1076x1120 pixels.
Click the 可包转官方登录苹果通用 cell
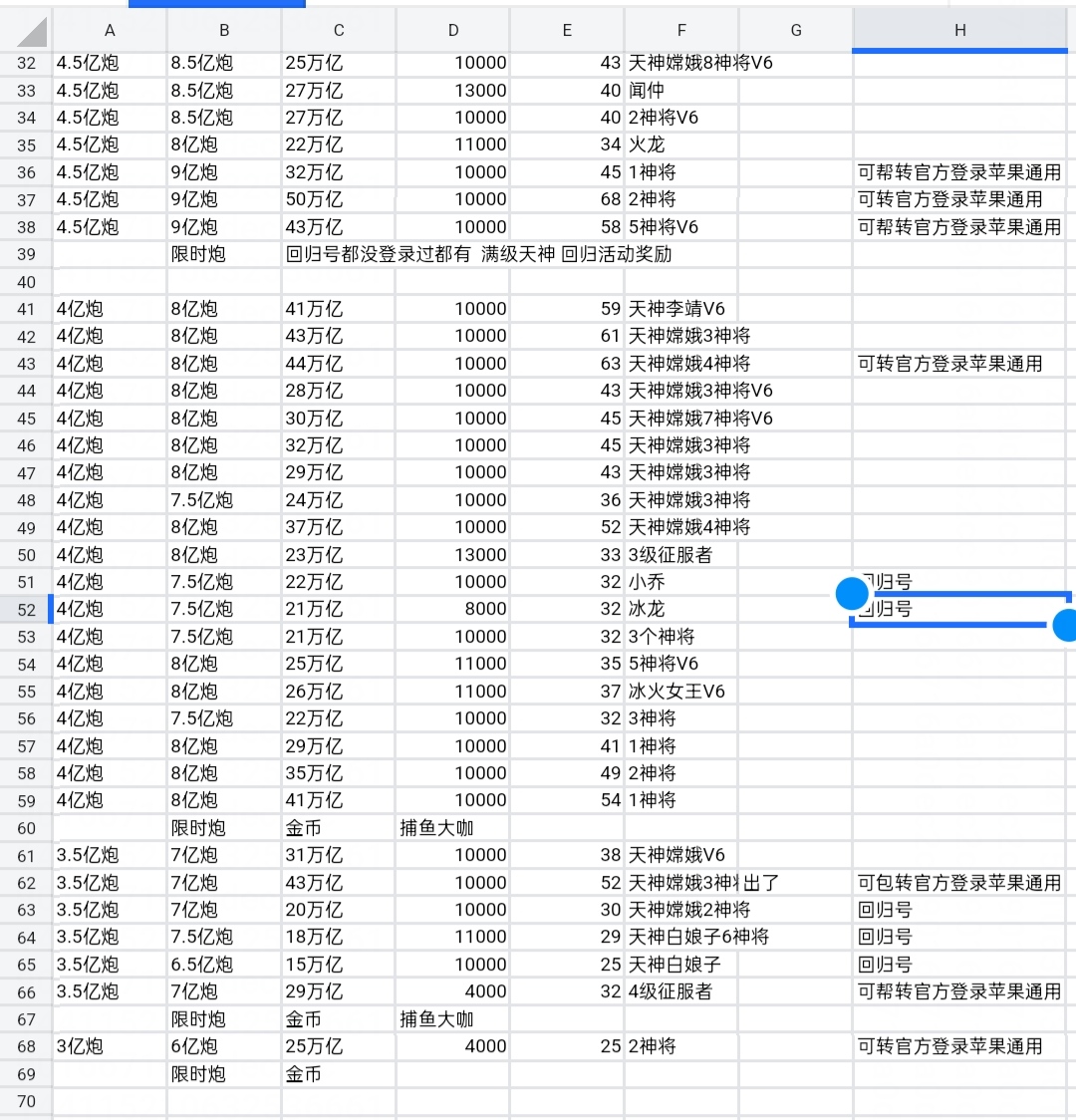(x=959, y=883)
